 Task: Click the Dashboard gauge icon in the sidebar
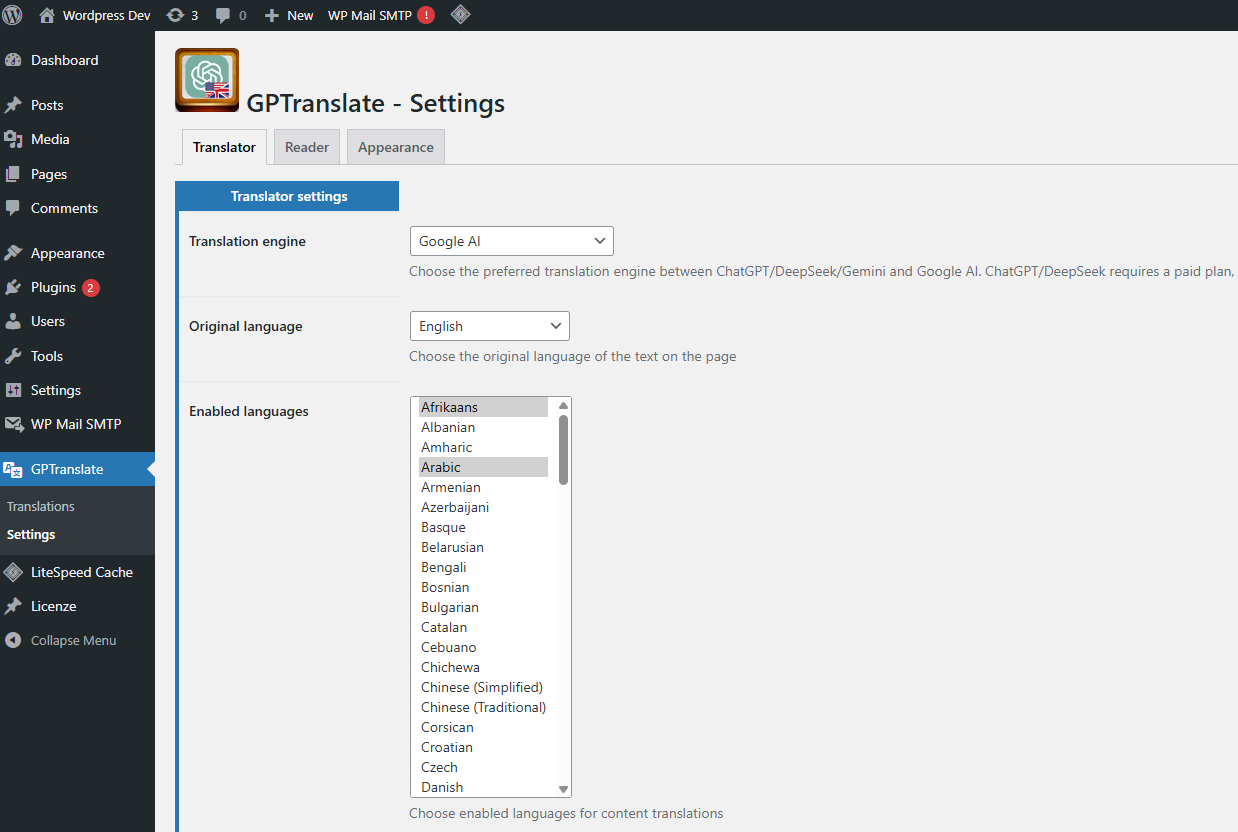[x=13, y=60]
